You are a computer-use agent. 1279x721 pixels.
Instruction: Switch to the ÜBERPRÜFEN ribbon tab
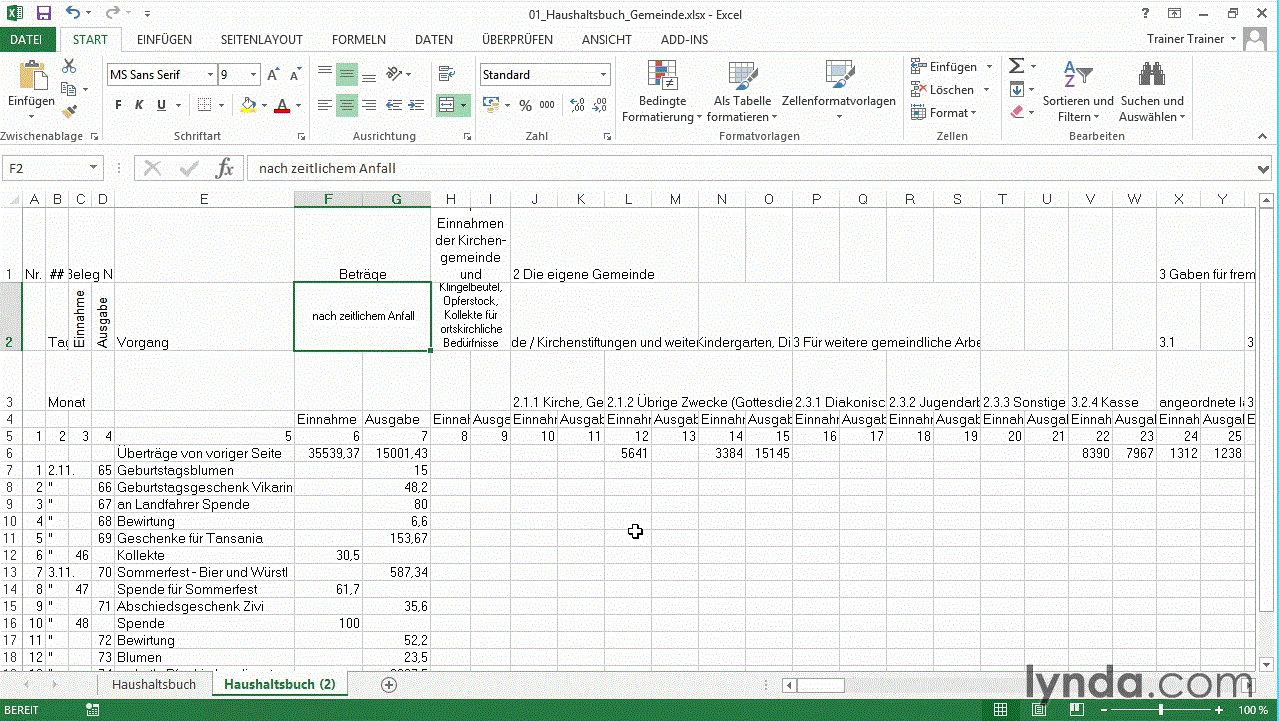pos(517,40)
